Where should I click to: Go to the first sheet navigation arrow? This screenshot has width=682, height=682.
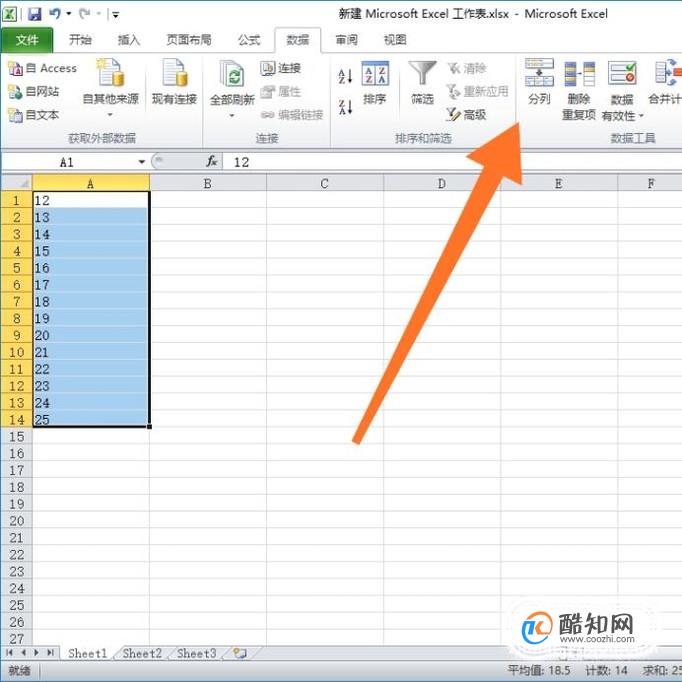tap(9, 652)
